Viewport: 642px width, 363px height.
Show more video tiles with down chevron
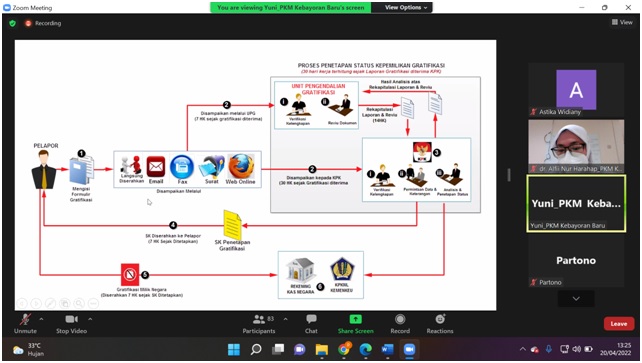coord(576,299)
